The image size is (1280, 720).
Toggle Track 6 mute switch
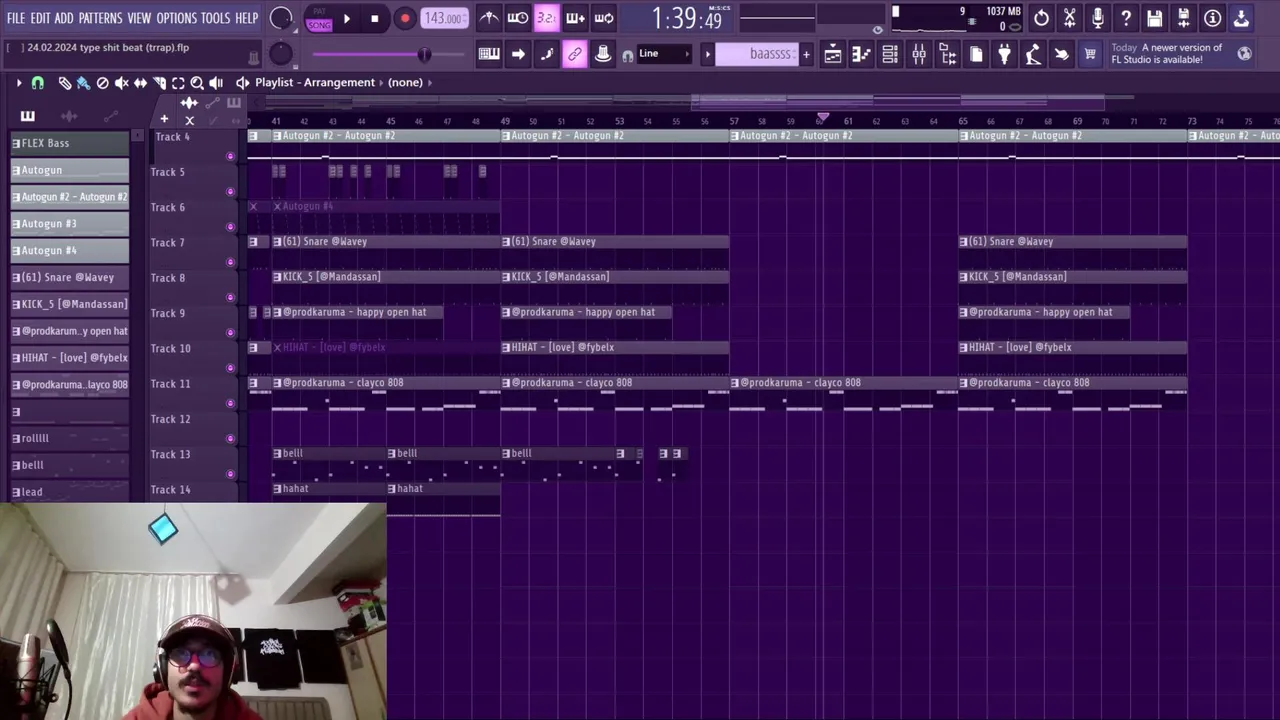point(231,227)
